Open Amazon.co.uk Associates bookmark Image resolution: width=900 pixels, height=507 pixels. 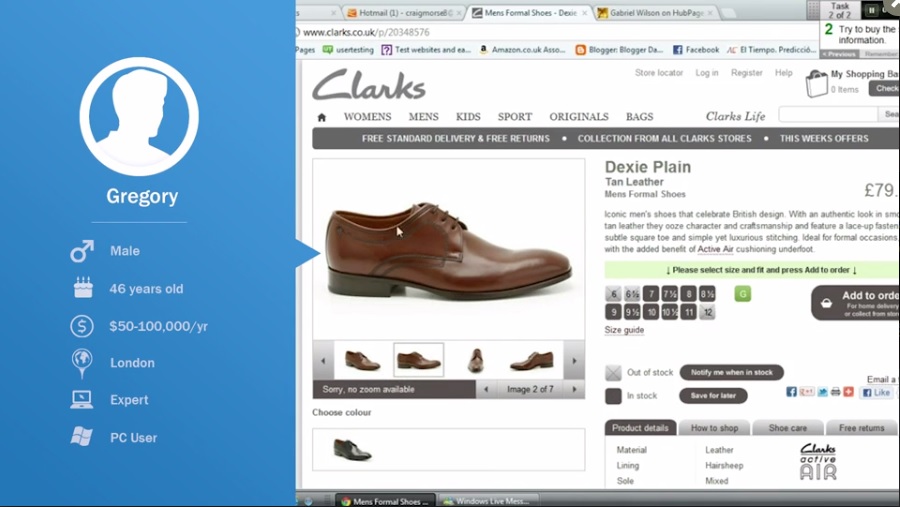pyautogui.click(x=522, y=50)
